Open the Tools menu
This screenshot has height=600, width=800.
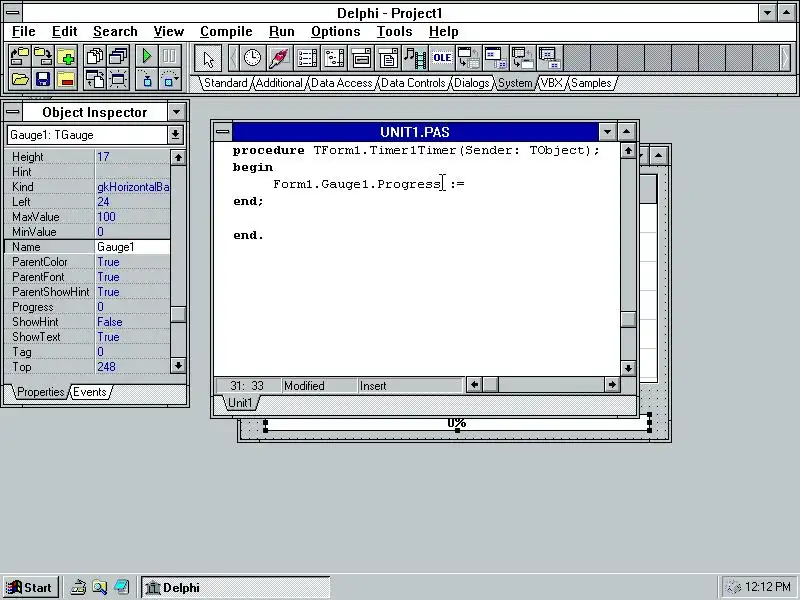pyautogui.click(x=394, y=32)
